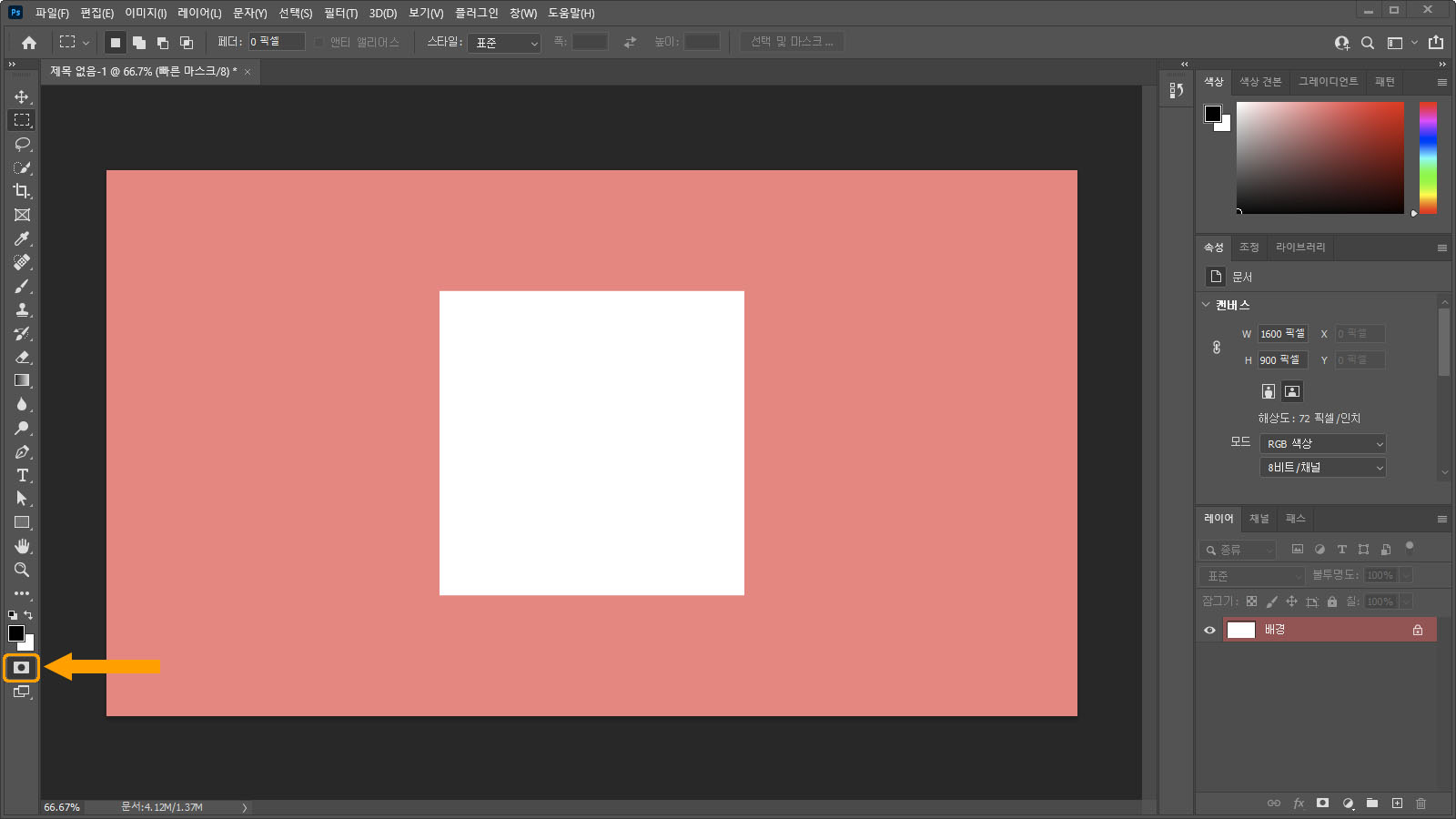Enable Subtract from Selection mode

[163, 42]
